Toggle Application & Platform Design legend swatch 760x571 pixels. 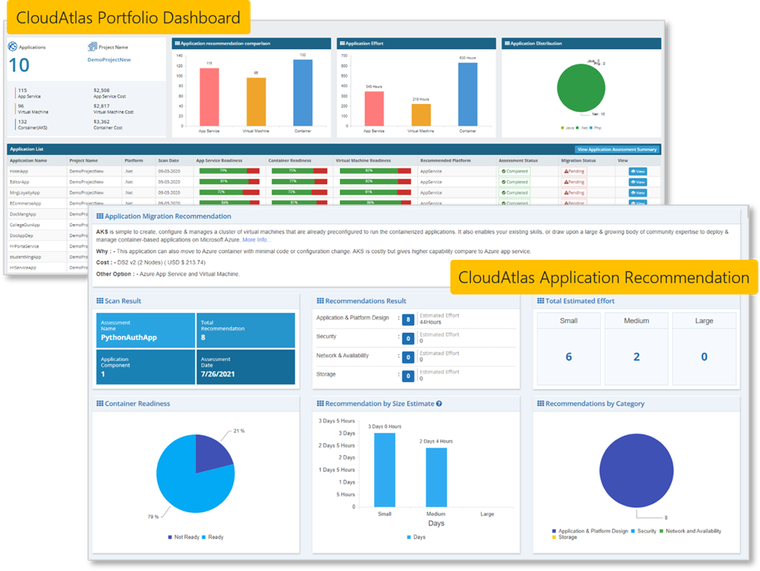554,531
